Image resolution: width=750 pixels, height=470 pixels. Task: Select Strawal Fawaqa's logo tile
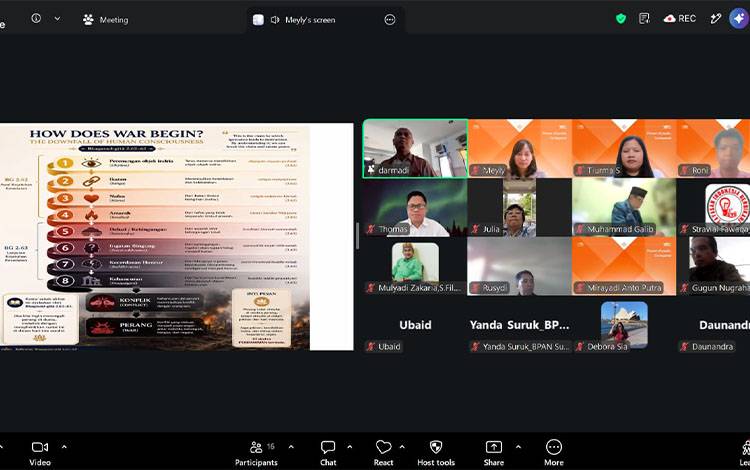[713, 208]
